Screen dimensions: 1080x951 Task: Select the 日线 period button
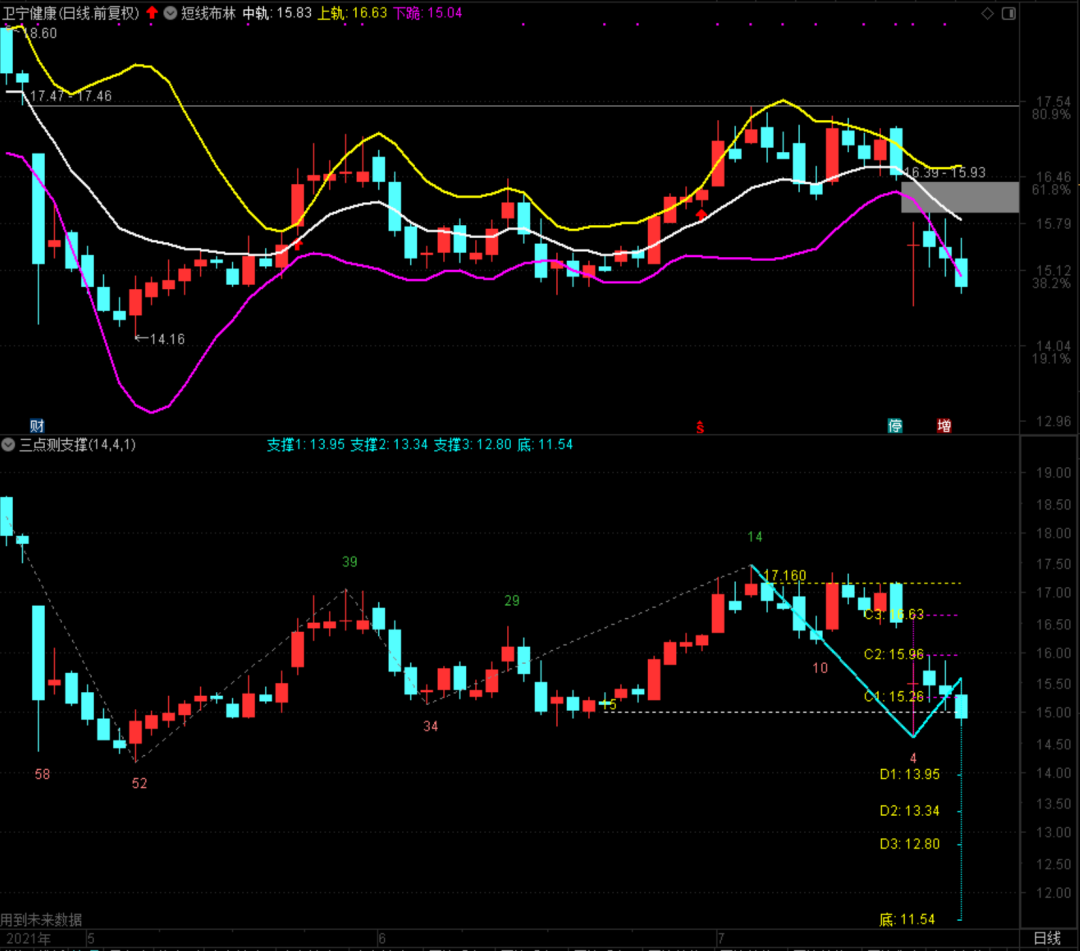click(1047, 938)
